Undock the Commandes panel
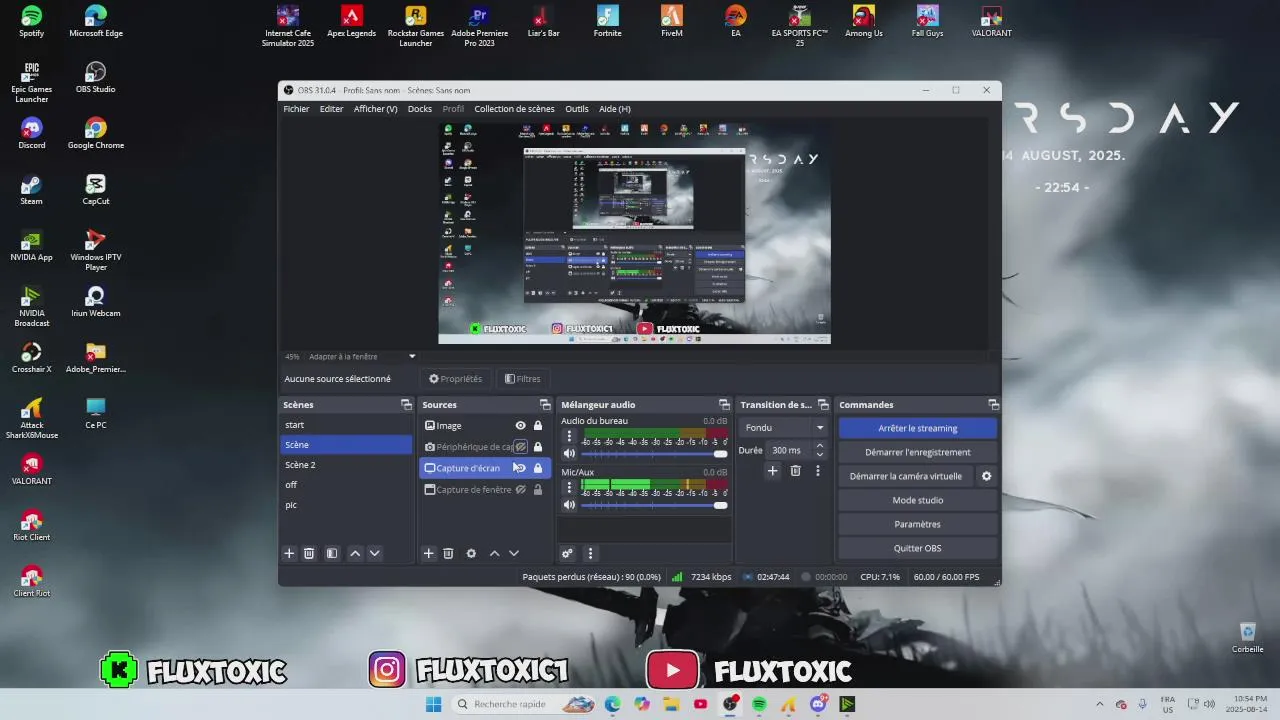This screenshot has width=1280, height=720. (x=993, y=405)
